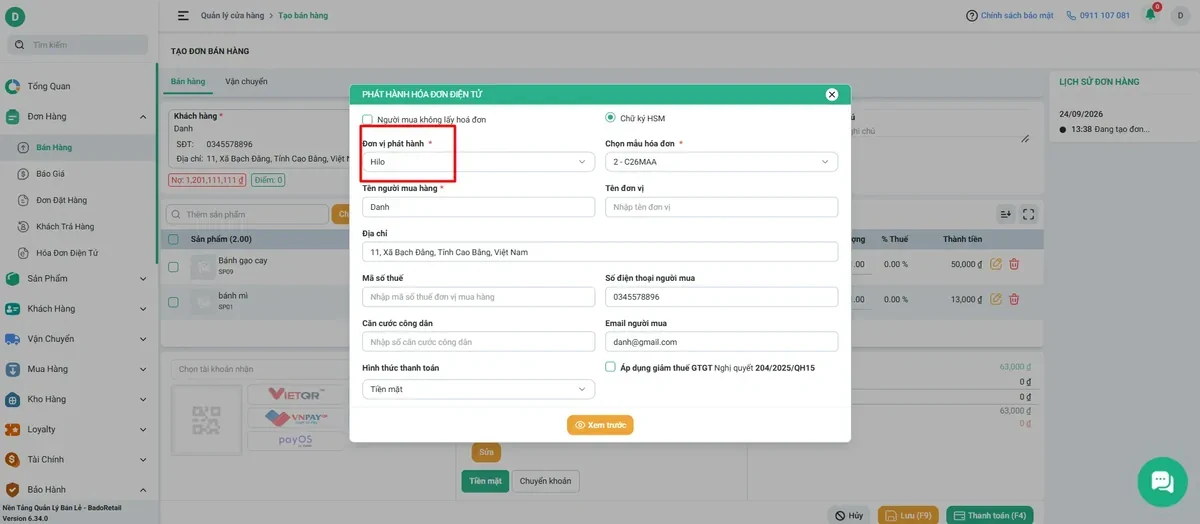Image resolution: width=1200 pixels, height=524 pixels.
Task: Click the Lưu (F9) save button
Action: 908,516
